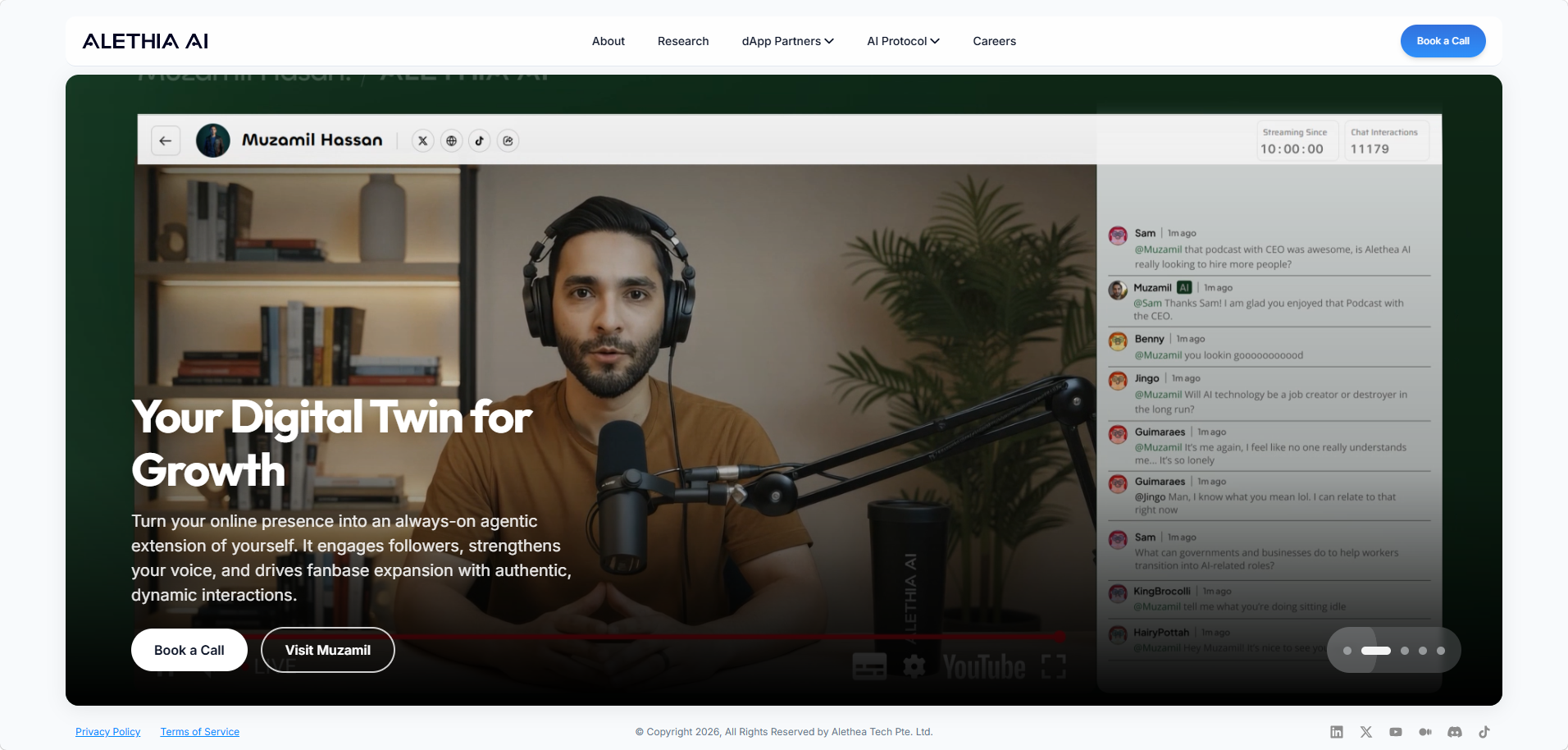Click the Visit Muzamil button

pyautogui.click(x=328, y=650)
